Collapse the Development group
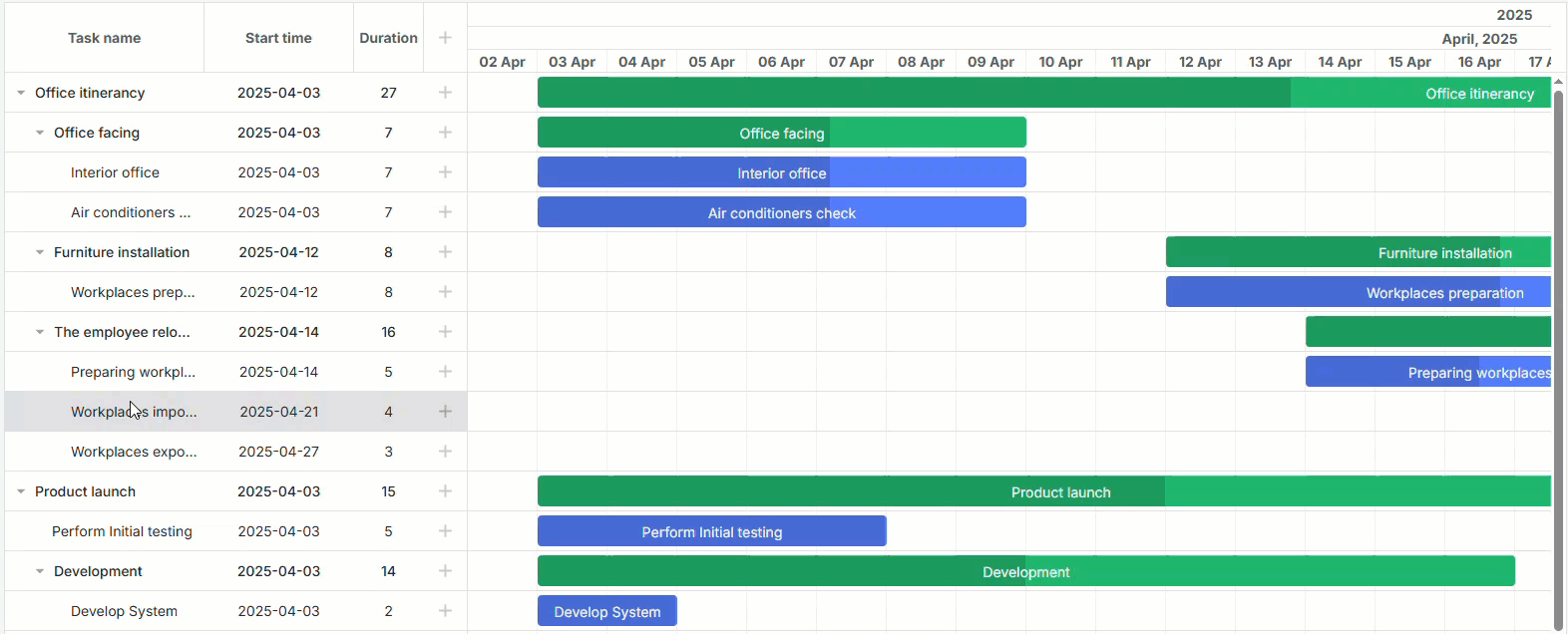 [x=40, y=571]
